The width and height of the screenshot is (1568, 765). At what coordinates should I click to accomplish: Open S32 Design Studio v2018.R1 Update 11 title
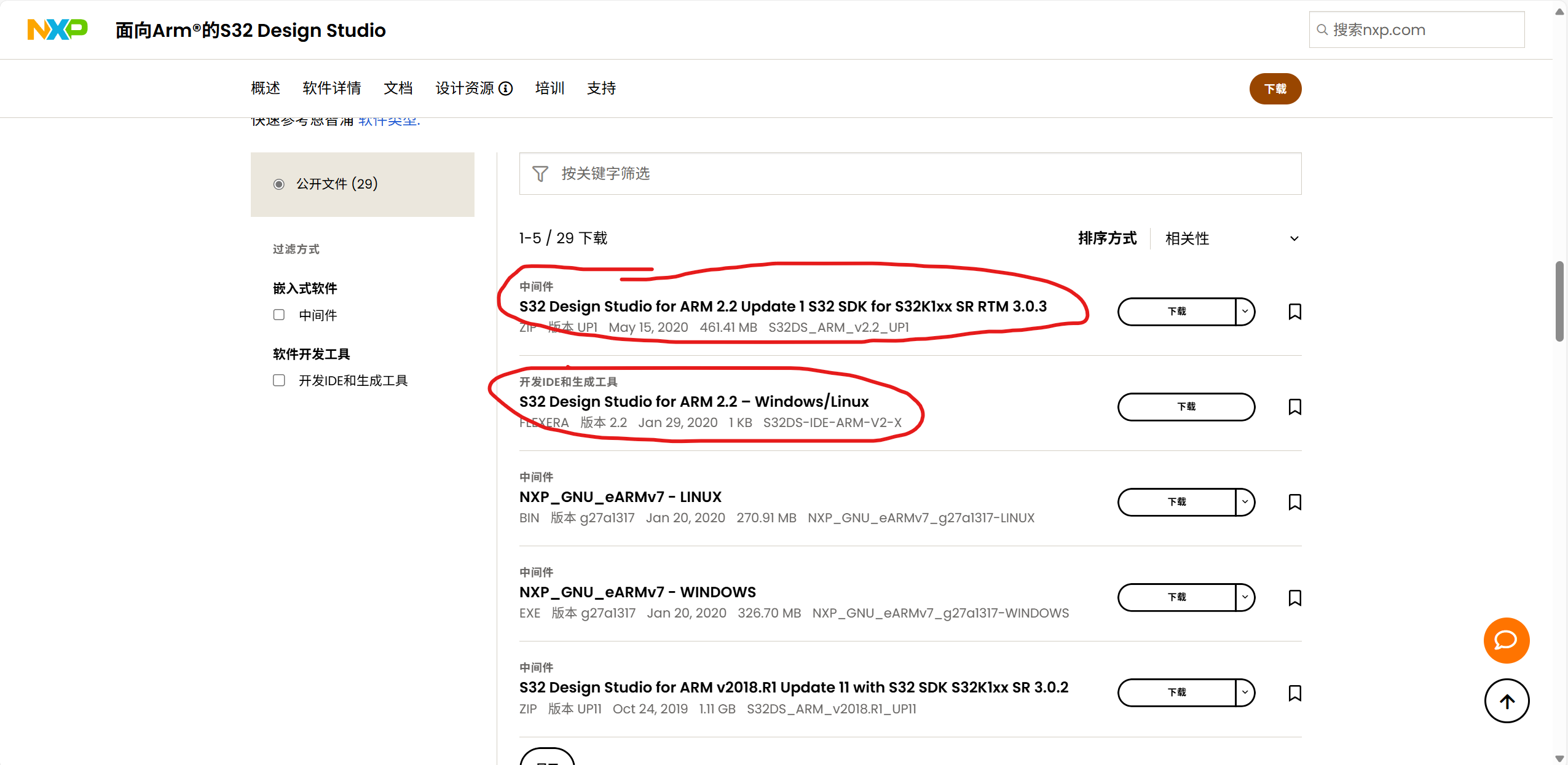point(794,688)
